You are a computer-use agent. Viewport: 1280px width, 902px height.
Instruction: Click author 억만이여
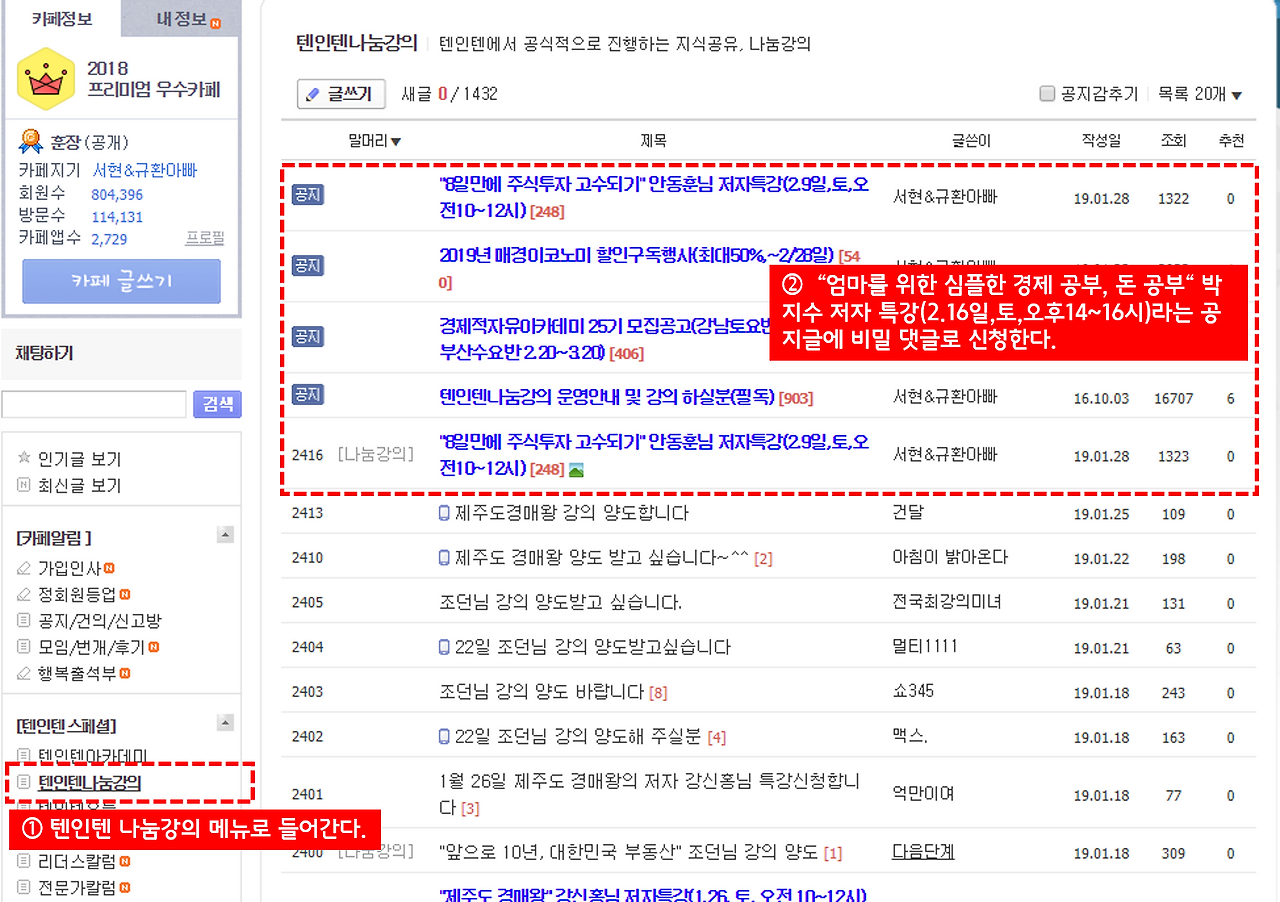click(924, 795)
